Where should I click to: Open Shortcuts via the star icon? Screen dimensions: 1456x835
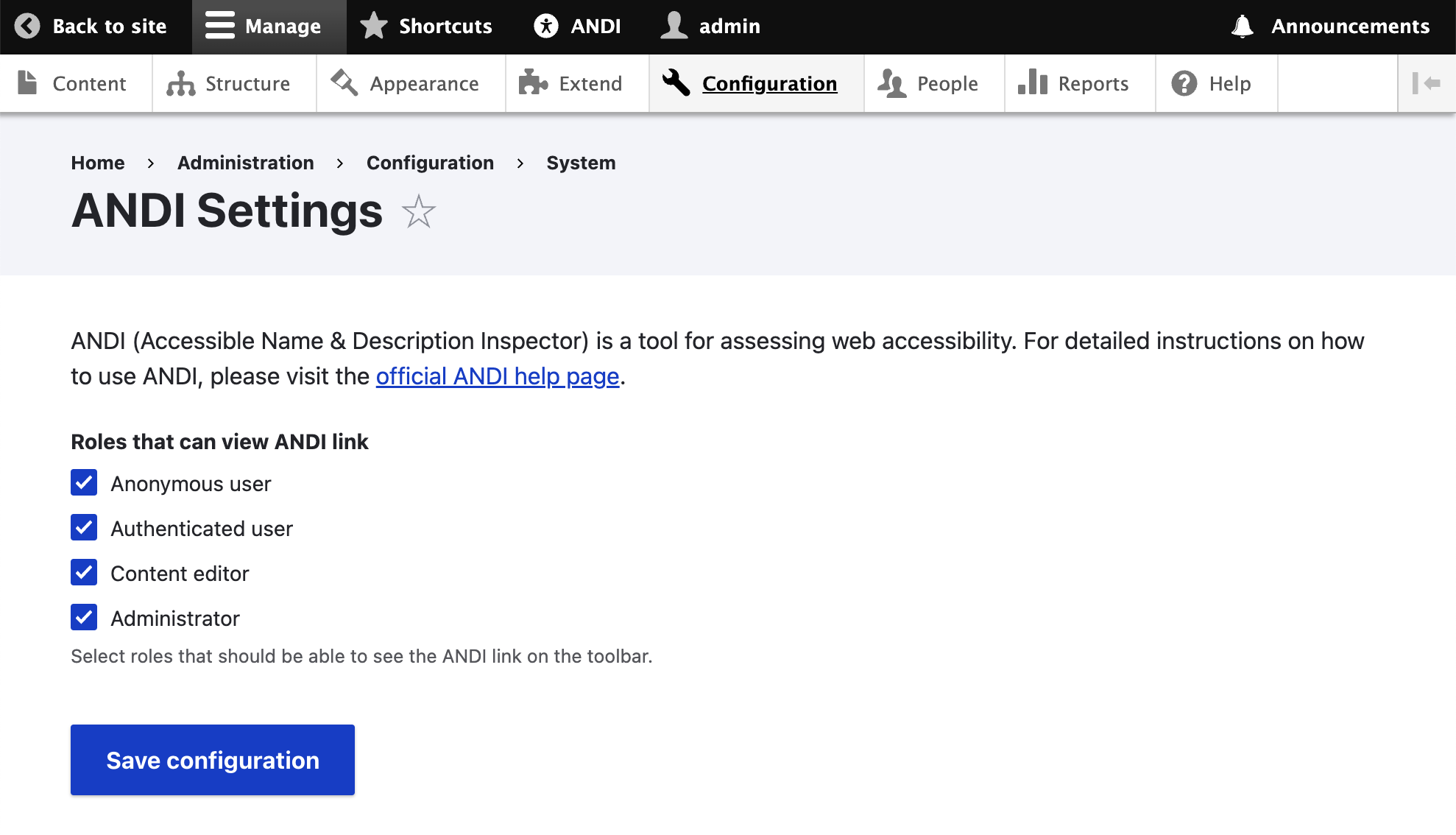point(374,27)
